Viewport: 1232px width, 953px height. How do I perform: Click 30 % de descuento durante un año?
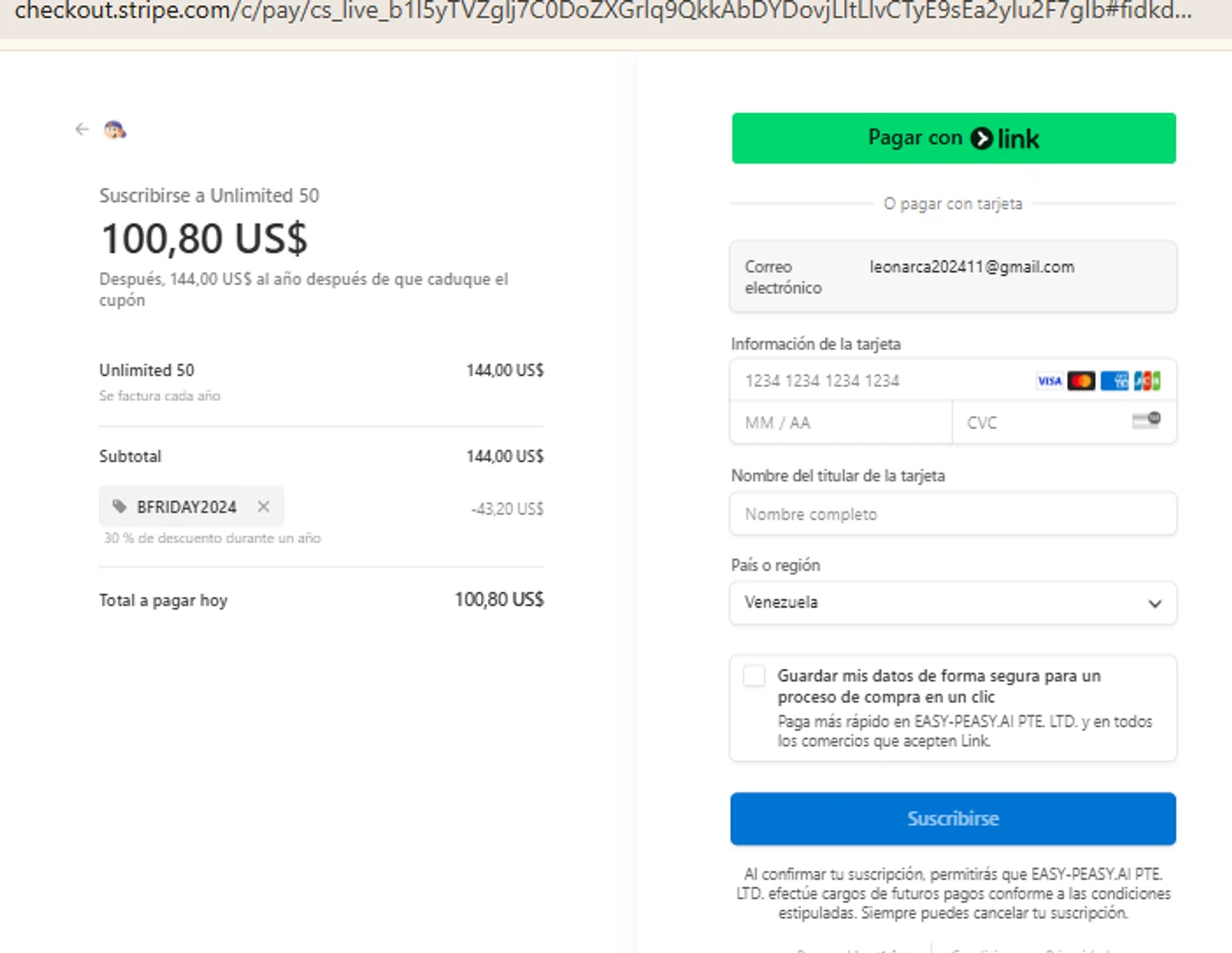(212, 538)
